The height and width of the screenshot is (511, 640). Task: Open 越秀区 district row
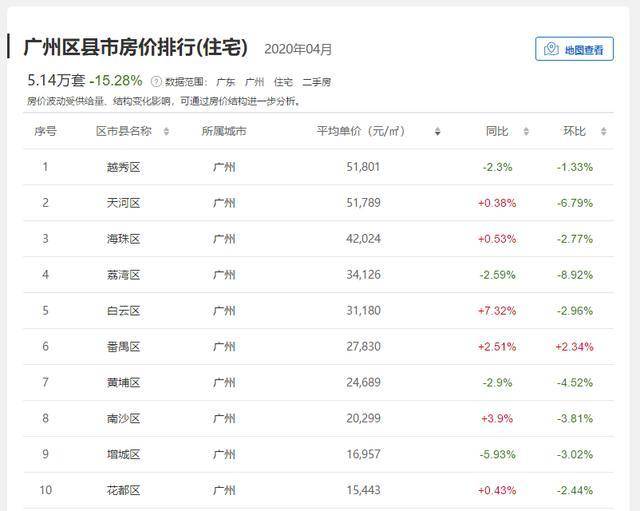pyautogui.click(x=124, y=167)
